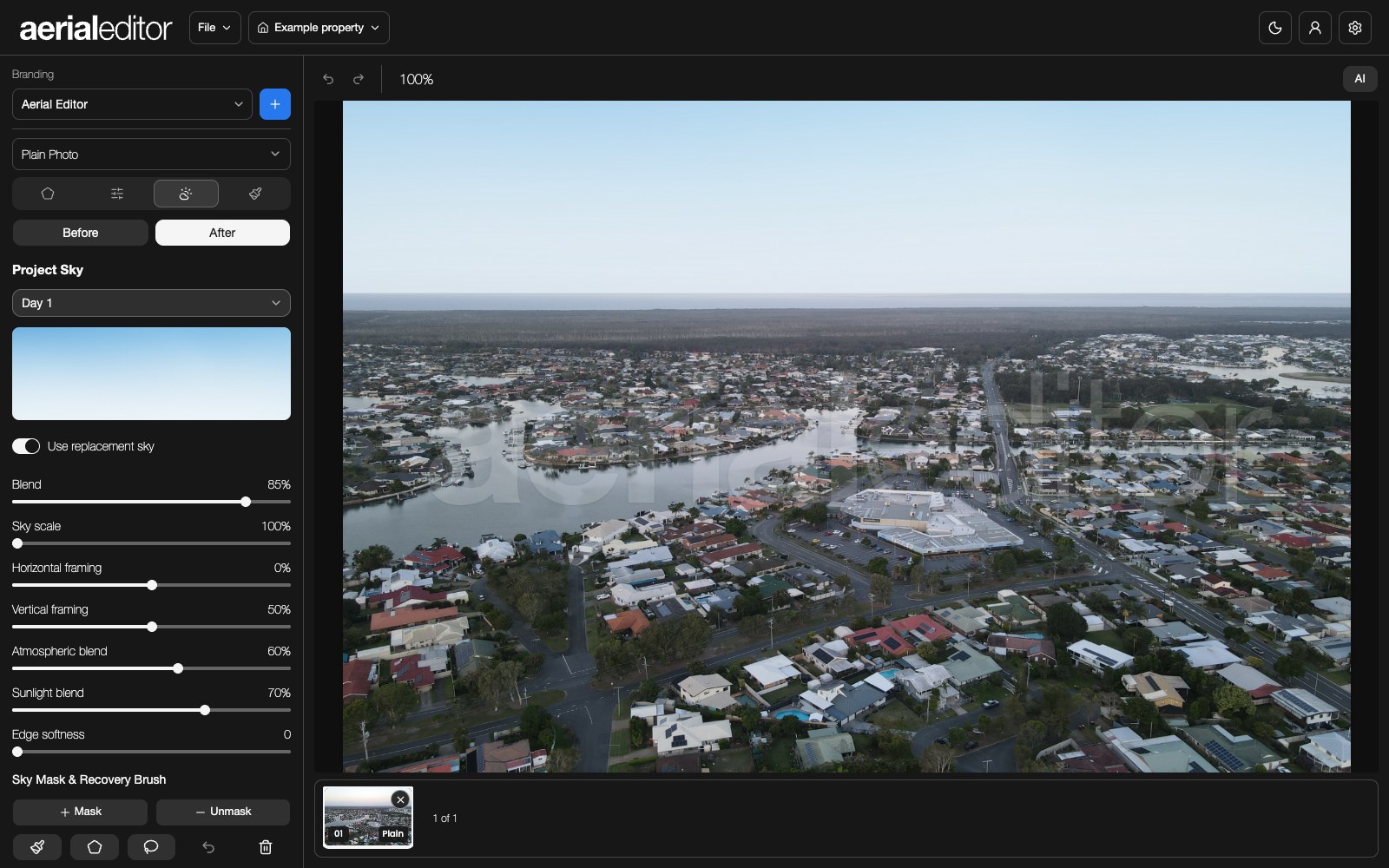Expand the Plain Photo dropdown
Screen dimensions: 1389x868
point(151,155)
